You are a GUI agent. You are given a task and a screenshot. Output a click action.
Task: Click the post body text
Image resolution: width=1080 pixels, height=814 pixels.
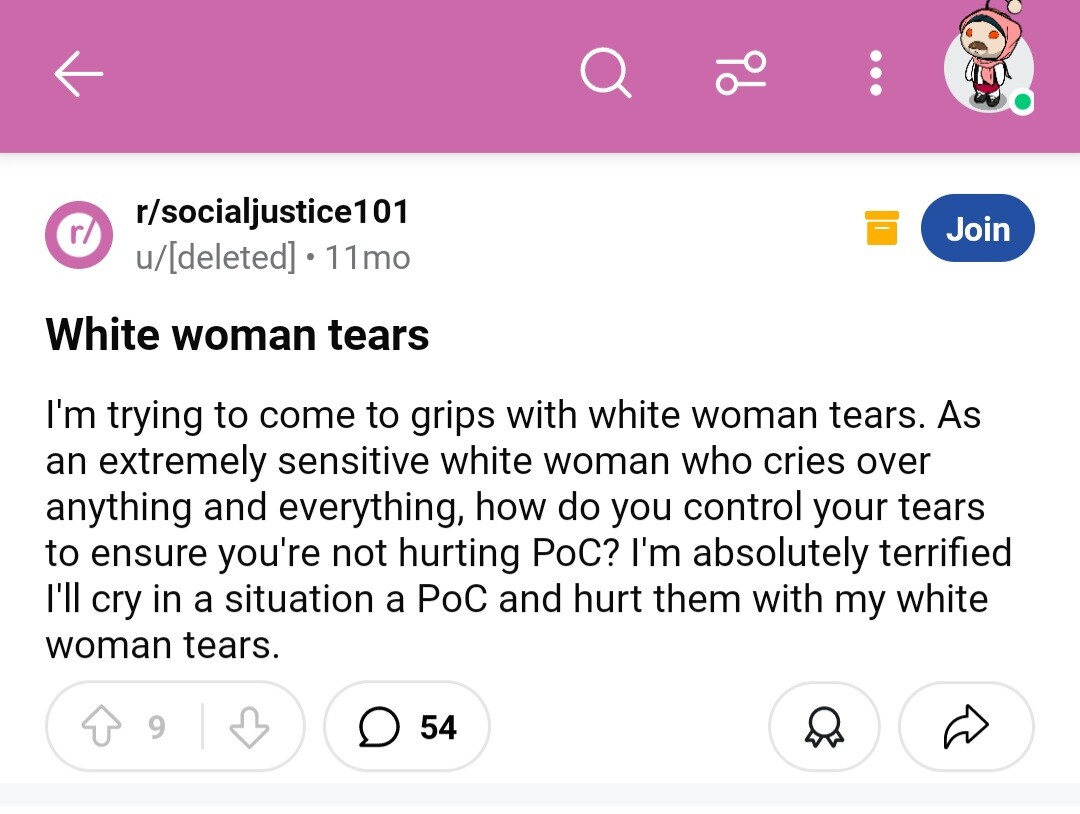pos(528,530)
